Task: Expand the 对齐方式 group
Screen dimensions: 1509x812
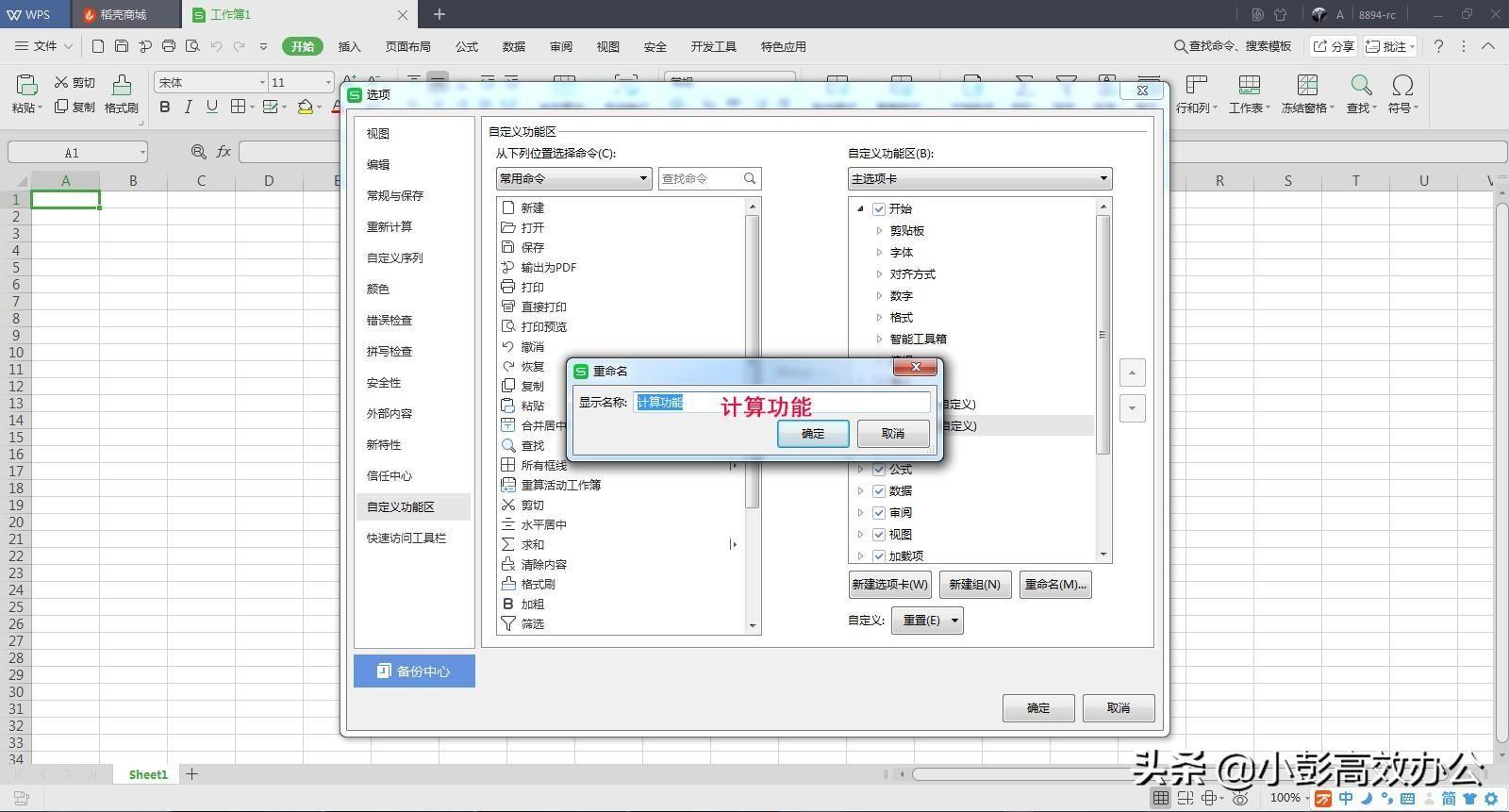Action: 879,273
